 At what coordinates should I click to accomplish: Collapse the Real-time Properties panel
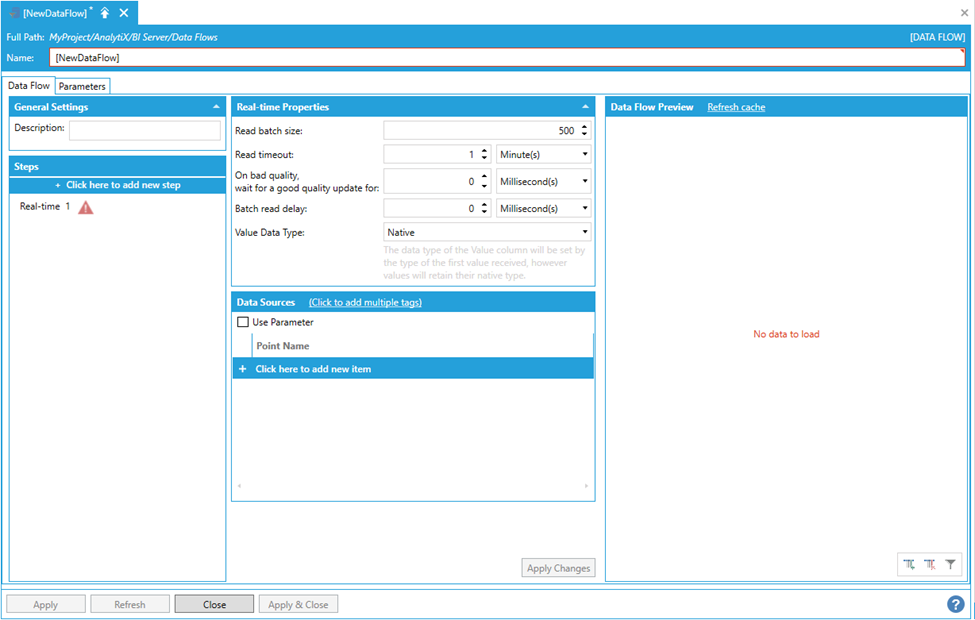[585, 107]
